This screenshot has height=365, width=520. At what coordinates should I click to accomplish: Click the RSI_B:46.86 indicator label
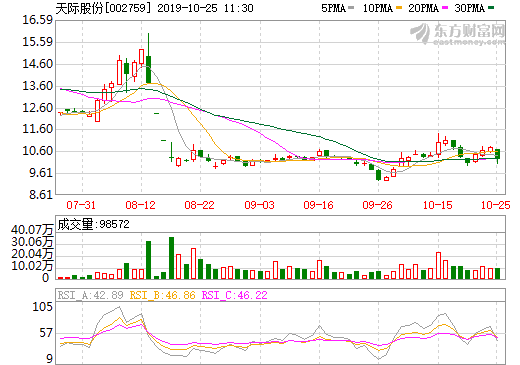pyautogui.click(x=162, y=295)
